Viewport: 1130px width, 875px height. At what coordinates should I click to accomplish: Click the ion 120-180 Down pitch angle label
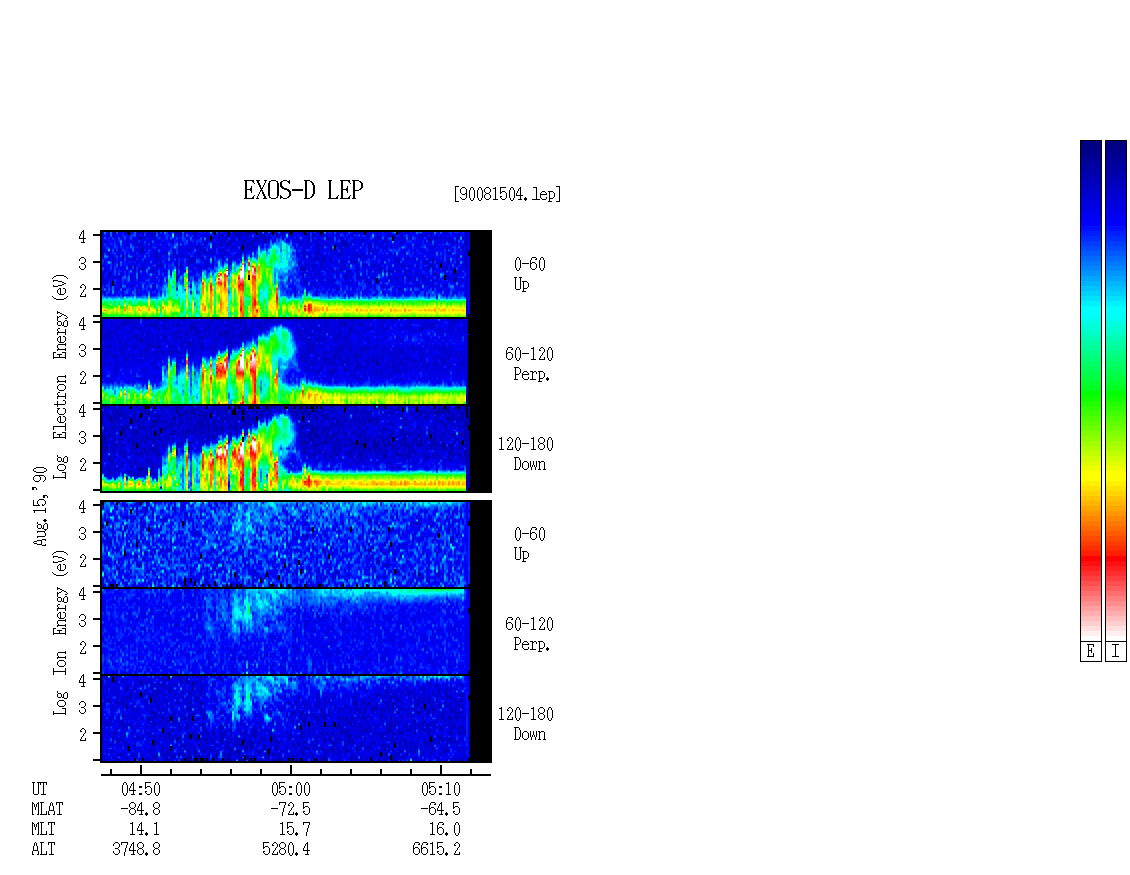pos(526,724)
